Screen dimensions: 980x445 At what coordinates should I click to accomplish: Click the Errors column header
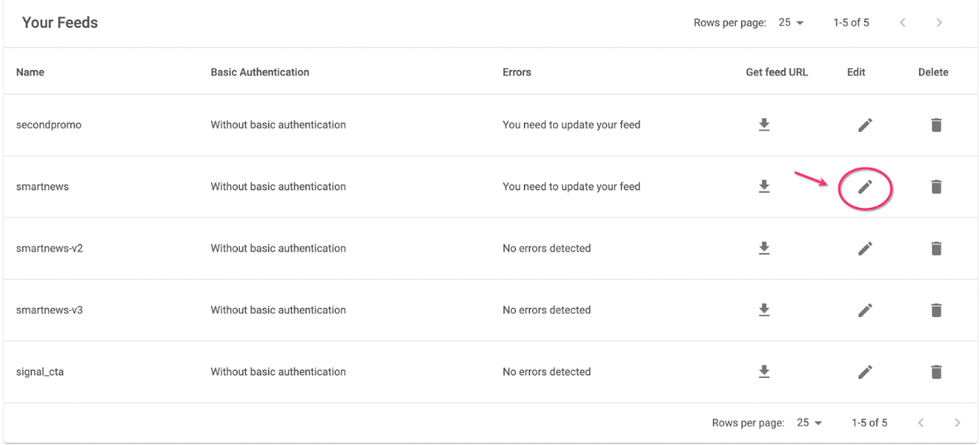pos(516,72)
